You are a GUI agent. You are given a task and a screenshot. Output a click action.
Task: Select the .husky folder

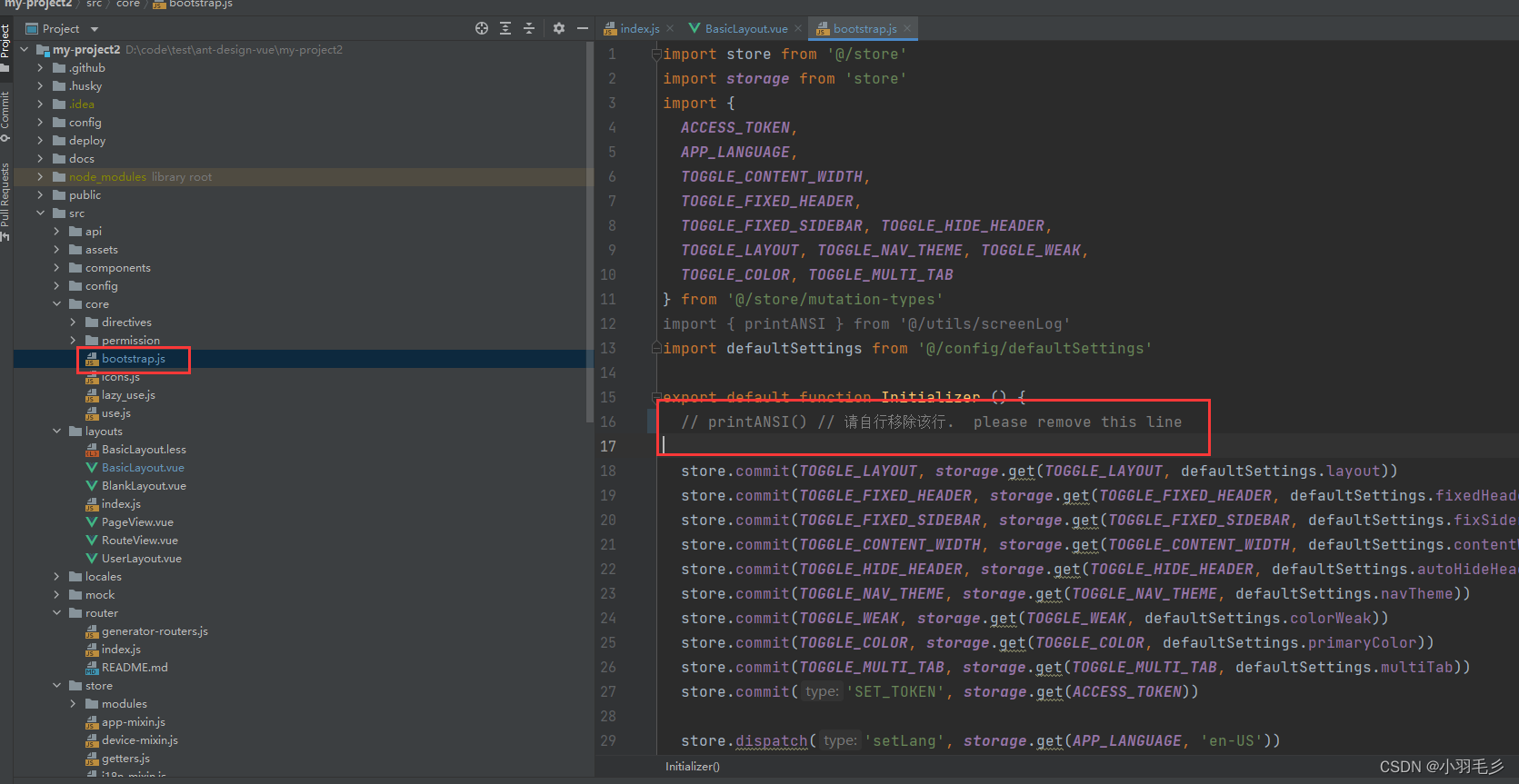(85, 86)
